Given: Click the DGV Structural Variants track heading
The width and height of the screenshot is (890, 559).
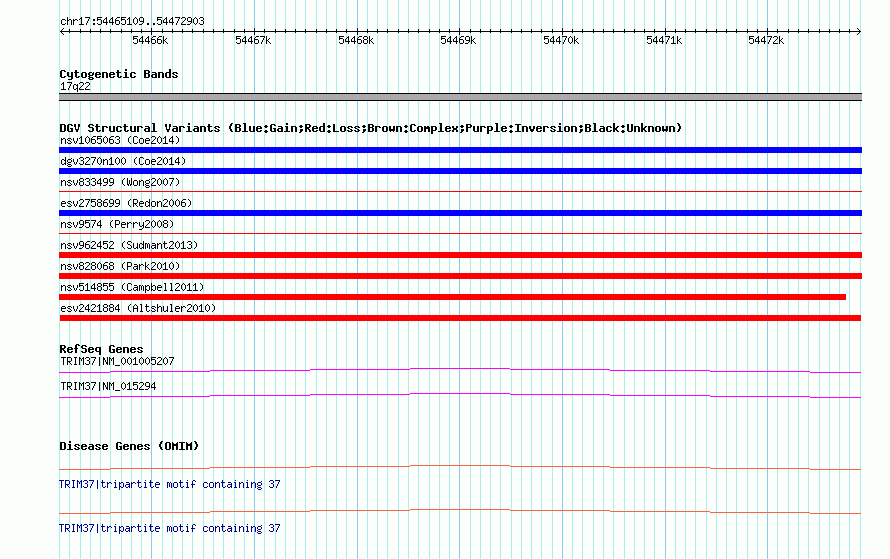Looking at the screenshot, I should 370,128.
